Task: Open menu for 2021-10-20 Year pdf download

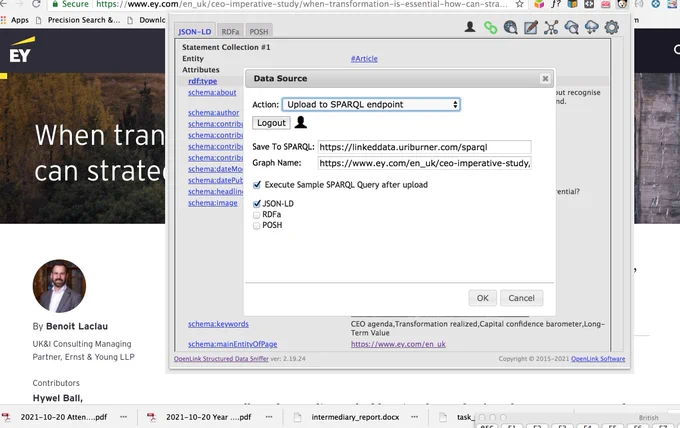Action: pos(269,417)
